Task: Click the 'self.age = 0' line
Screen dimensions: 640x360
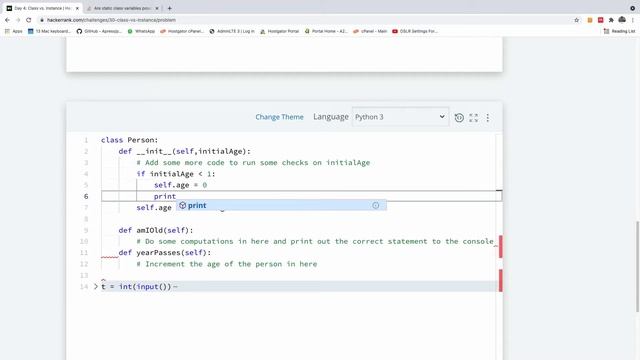Action: coord(180,185)
